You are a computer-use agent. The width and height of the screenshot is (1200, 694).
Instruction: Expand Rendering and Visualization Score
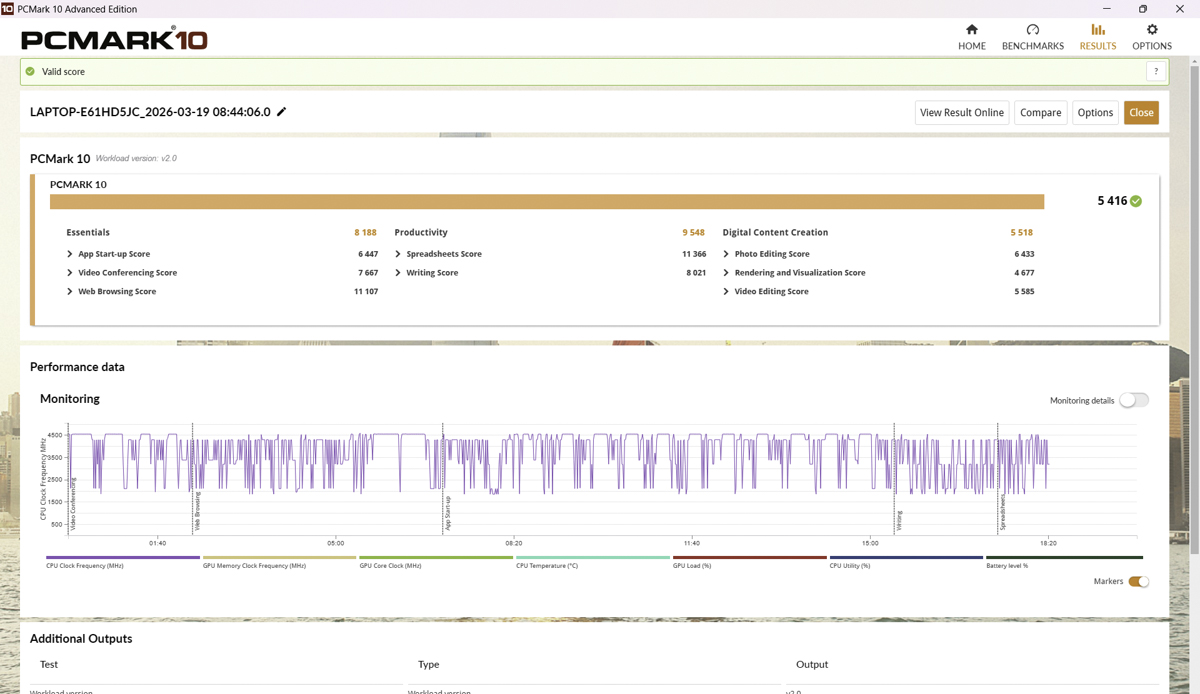click(x=726, y=273)
